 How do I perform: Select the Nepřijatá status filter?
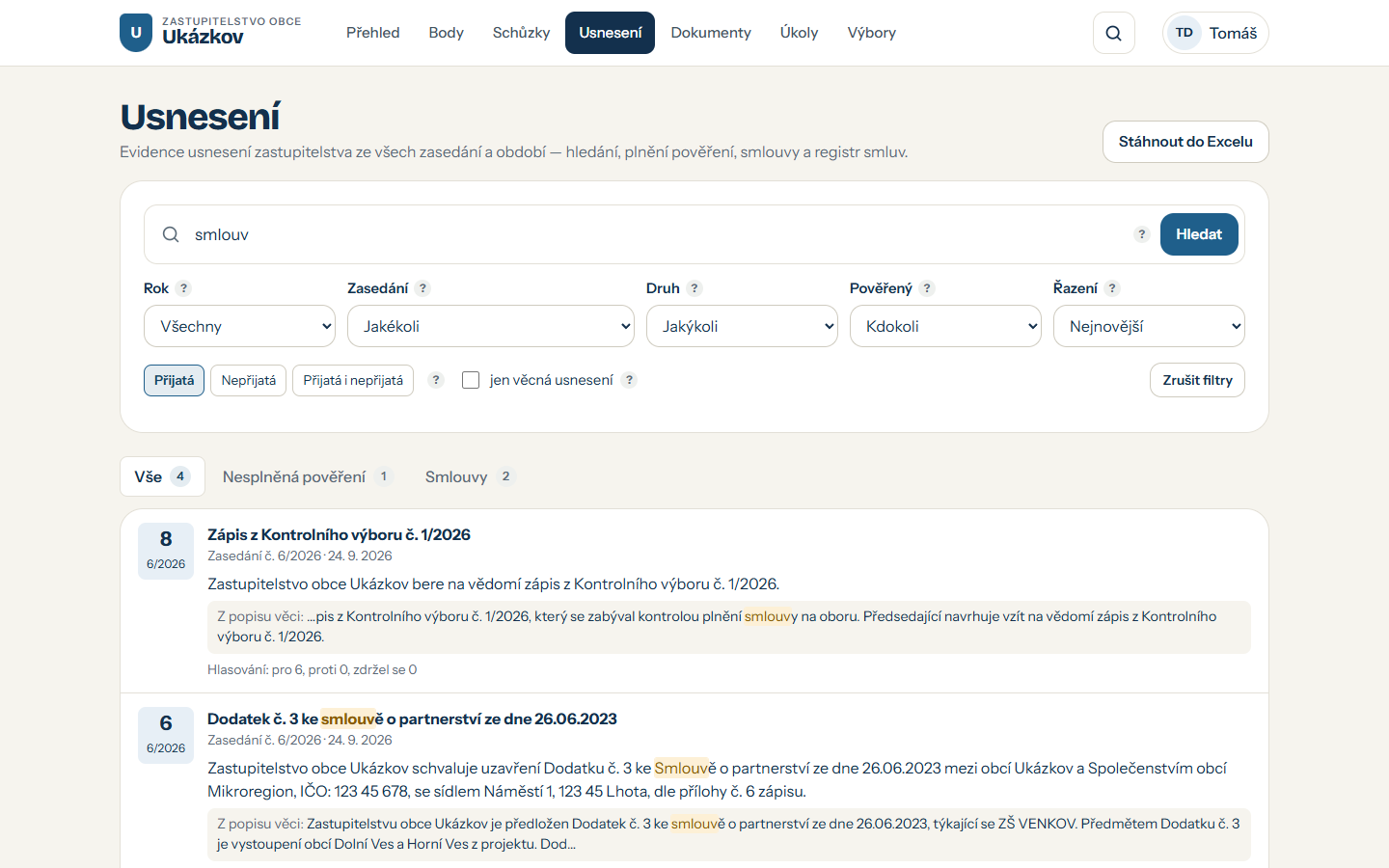(x=249, y=380)
